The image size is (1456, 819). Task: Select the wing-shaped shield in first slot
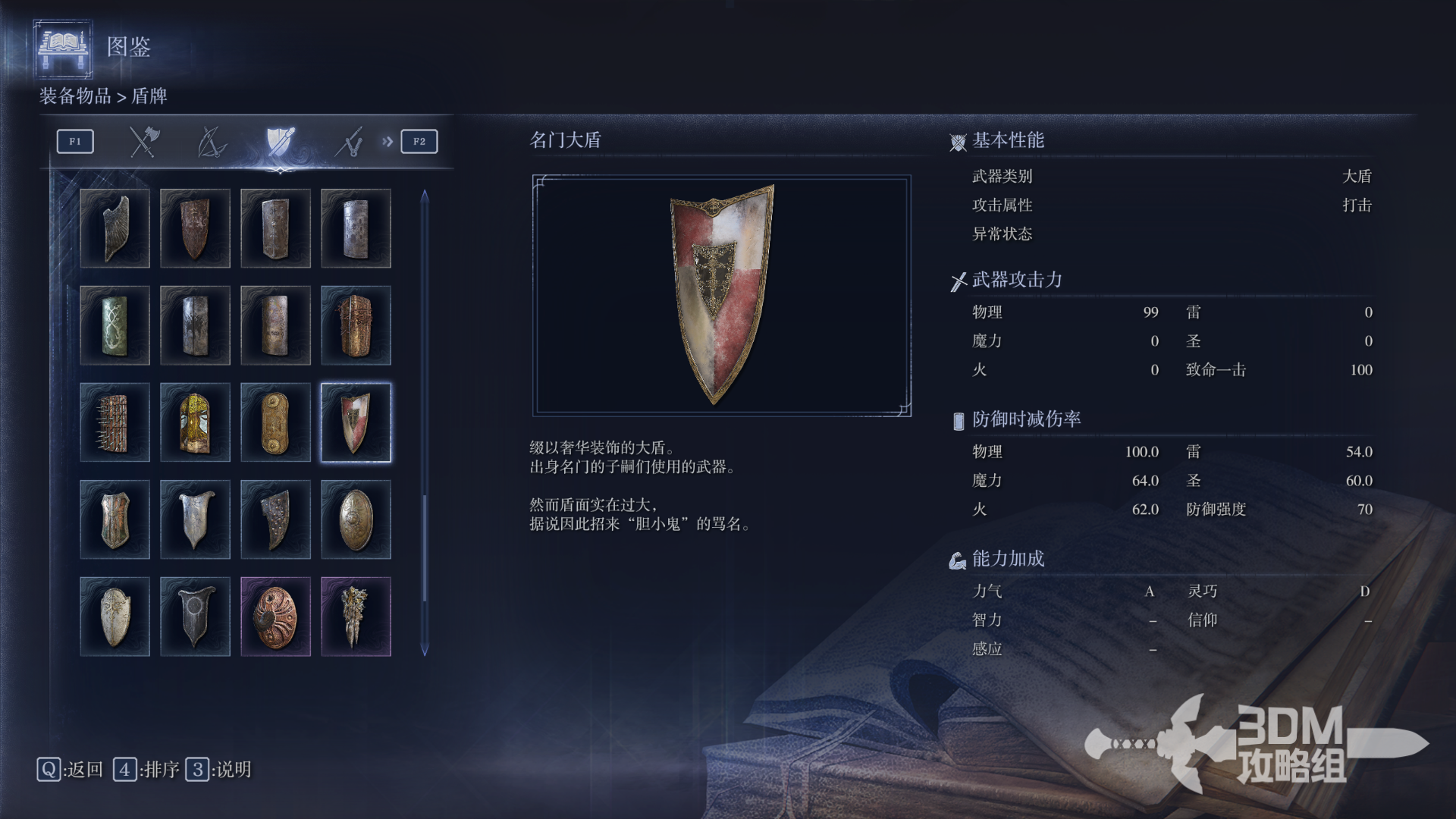point(115,228)
